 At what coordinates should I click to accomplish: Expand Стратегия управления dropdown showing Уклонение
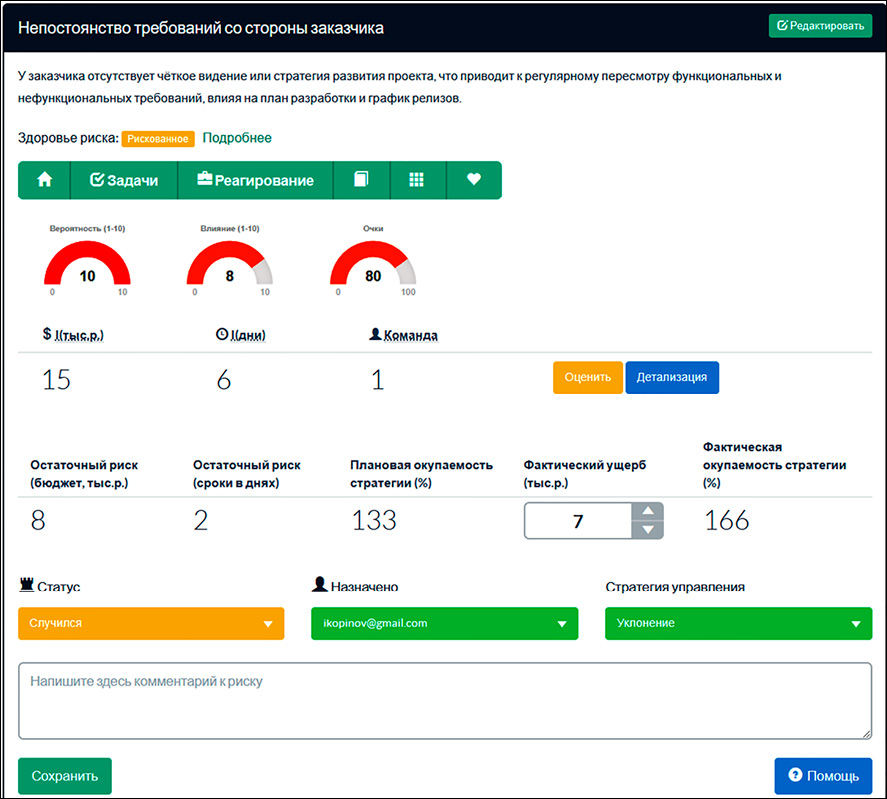738,623
